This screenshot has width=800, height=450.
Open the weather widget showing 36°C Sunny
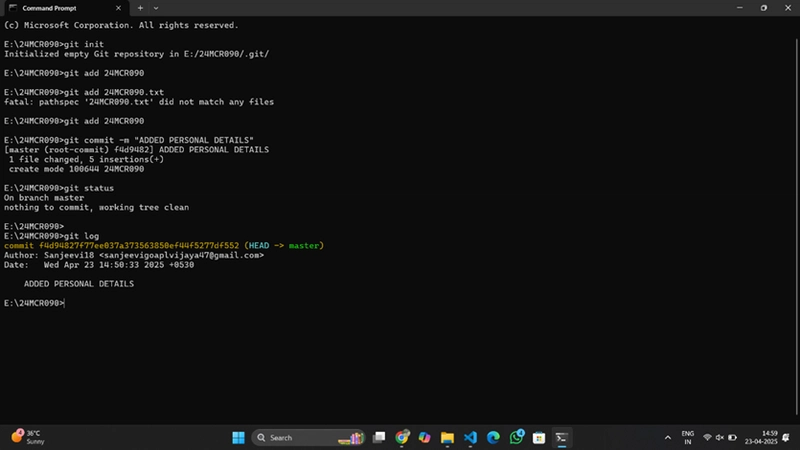(x=29, y=437)
